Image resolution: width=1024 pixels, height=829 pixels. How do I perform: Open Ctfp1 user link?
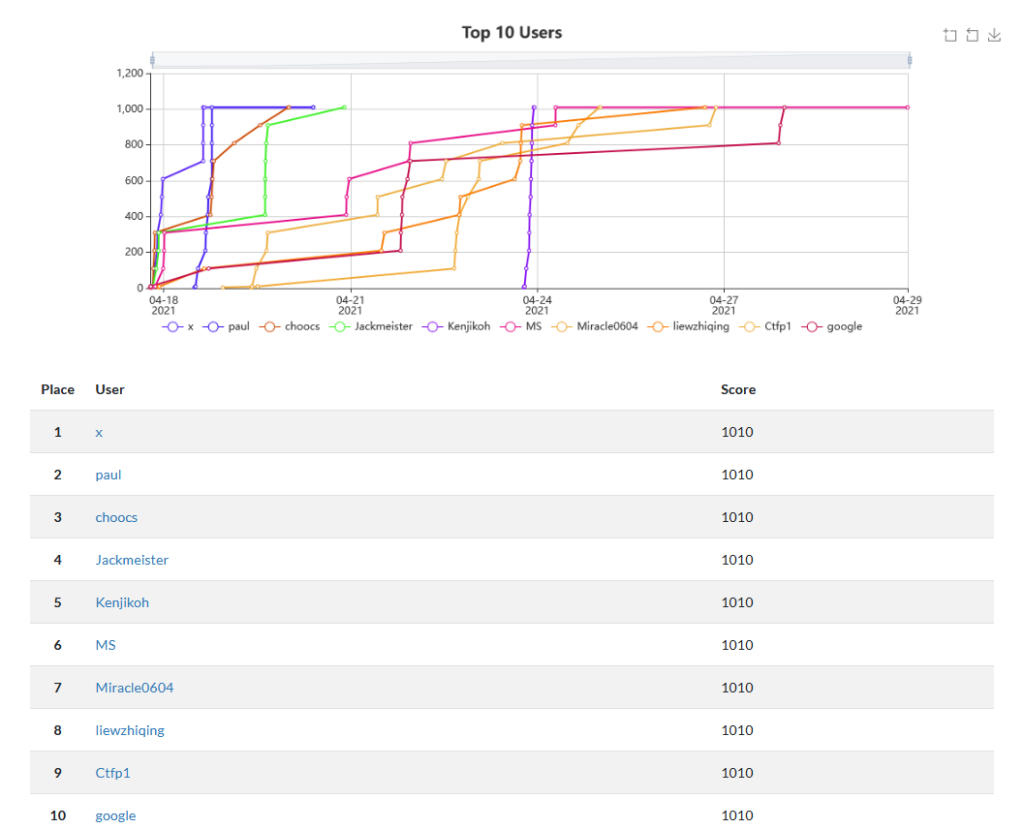[113, 773]
